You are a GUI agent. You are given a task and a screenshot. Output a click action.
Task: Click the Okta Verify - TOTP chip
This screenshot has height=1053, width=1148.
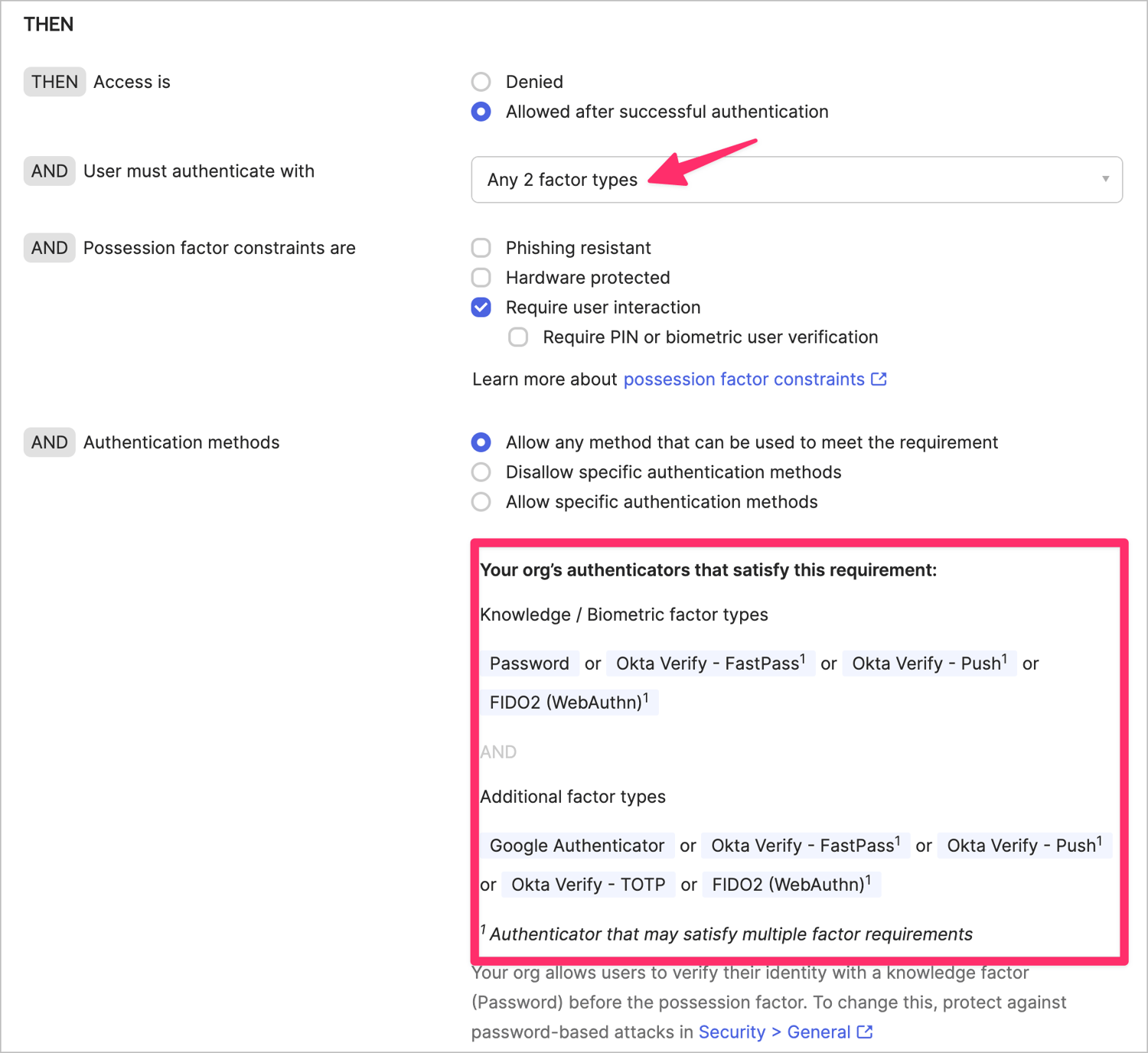click(587, 884)
